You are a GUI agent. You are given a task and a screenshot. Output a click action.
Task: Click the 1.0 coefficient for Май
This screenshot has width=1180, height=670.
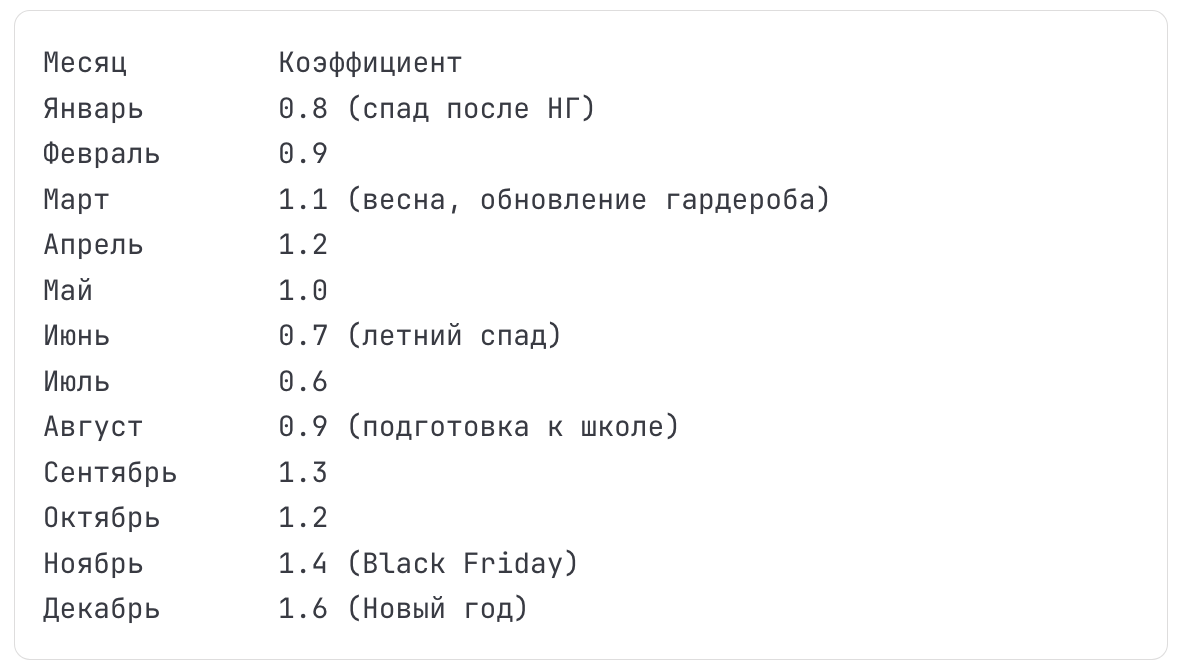[x=303, y=290]
